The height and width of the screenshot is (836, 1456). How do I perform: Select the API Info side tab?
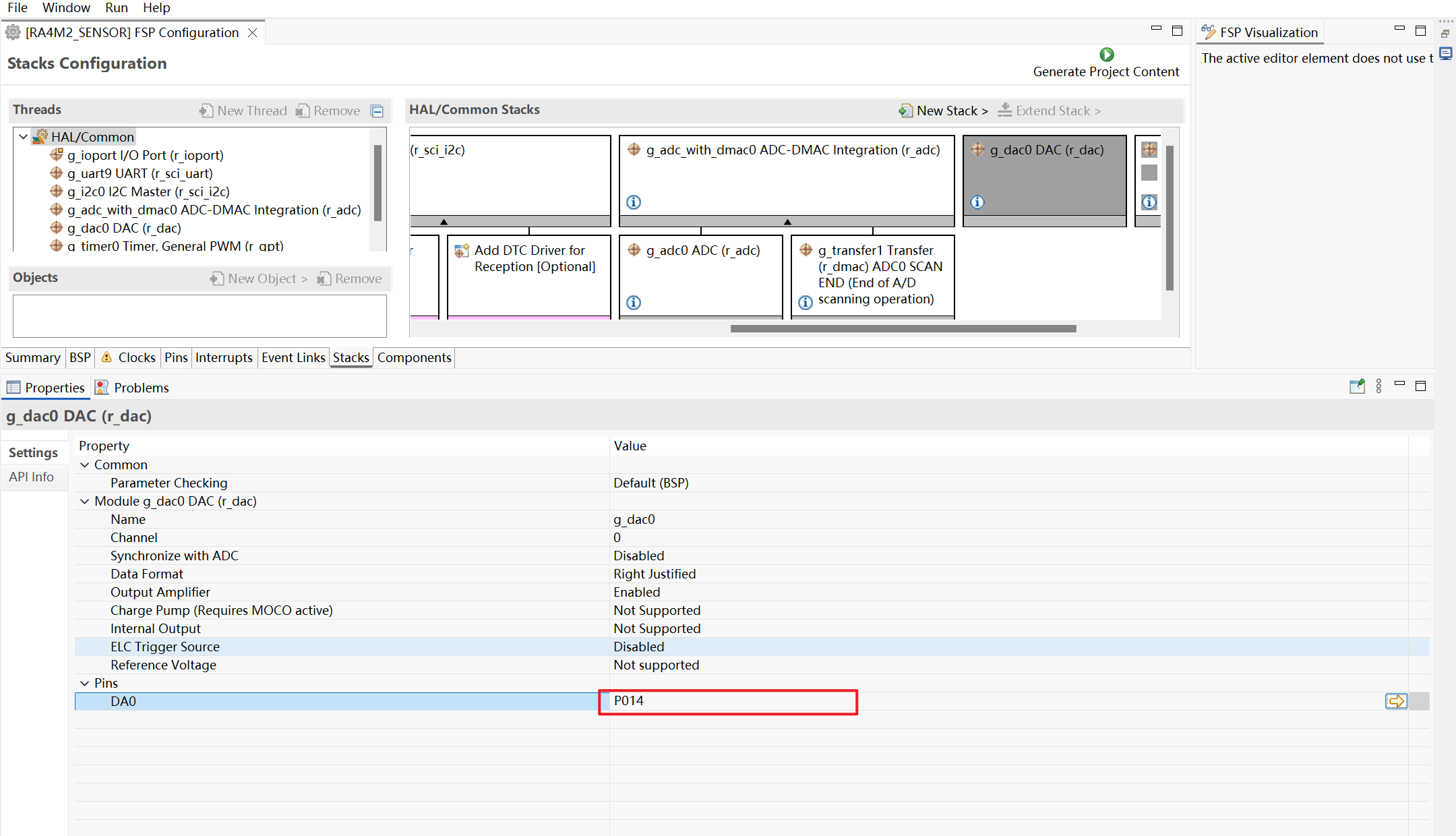coord(31,477)
